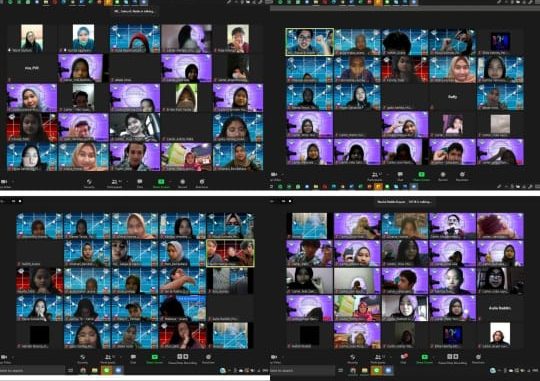Expand the Share Screen caret in the top-left meeting
Image resolution: width=540 pixels, height=381 pixels.
point(169,181)
